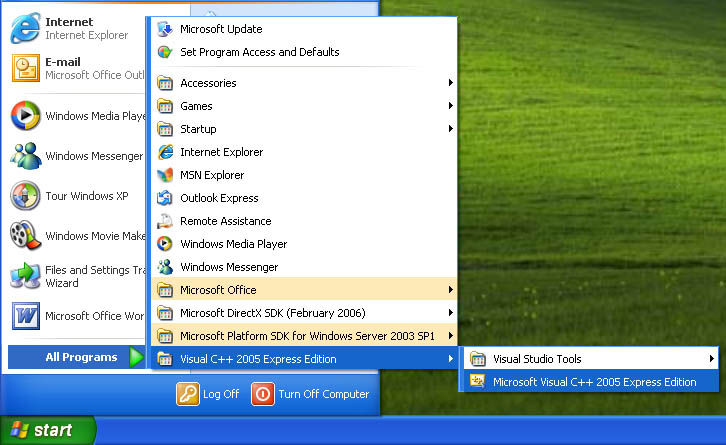Click the Turn Off Computer label
This screenshot has height=445, width=726.
click(324, 394)
